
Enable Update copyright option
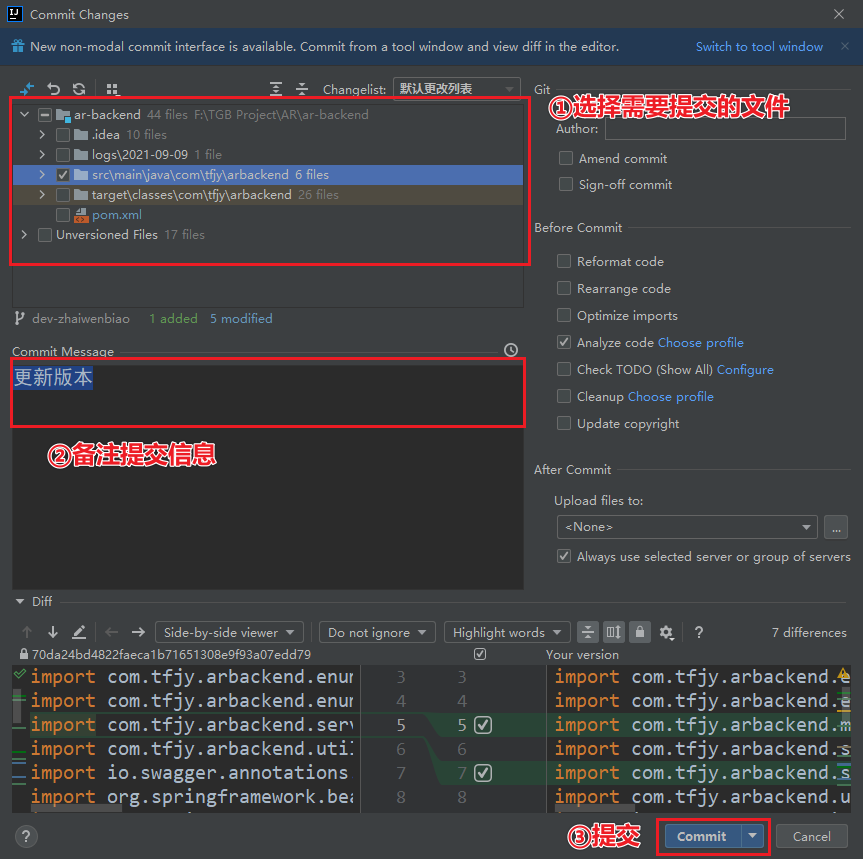[x=564, y=423]
